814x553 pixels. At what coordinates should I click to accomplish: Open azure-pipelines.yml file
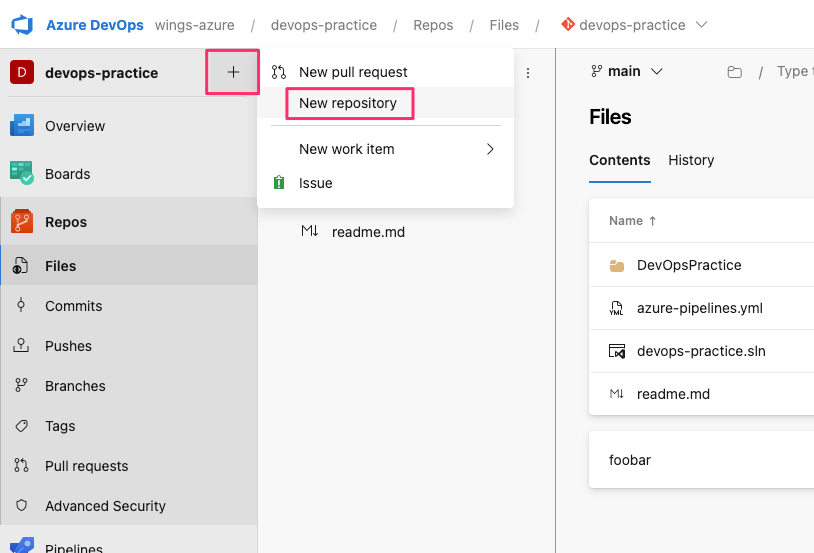click(699, 308)
